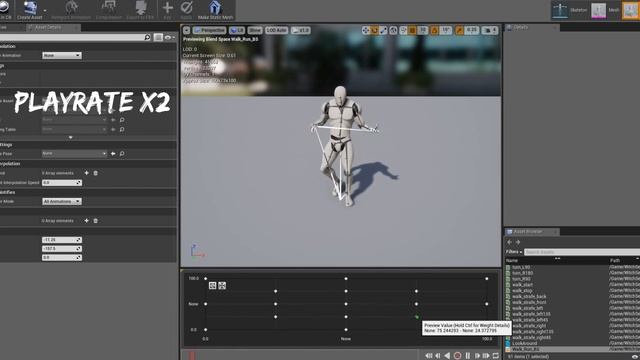
Task: Click the zoom-to-fit vertical icon in blend space grid
Action: click(222, 286)
